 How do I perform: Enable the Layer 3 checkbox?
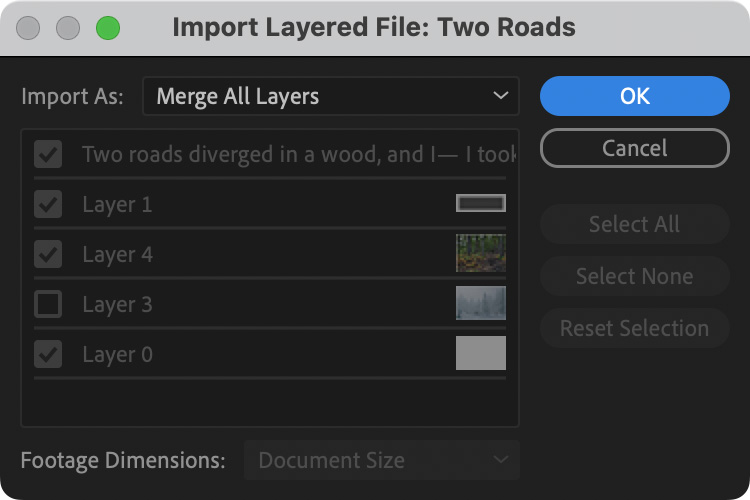(x=48, y=304)
